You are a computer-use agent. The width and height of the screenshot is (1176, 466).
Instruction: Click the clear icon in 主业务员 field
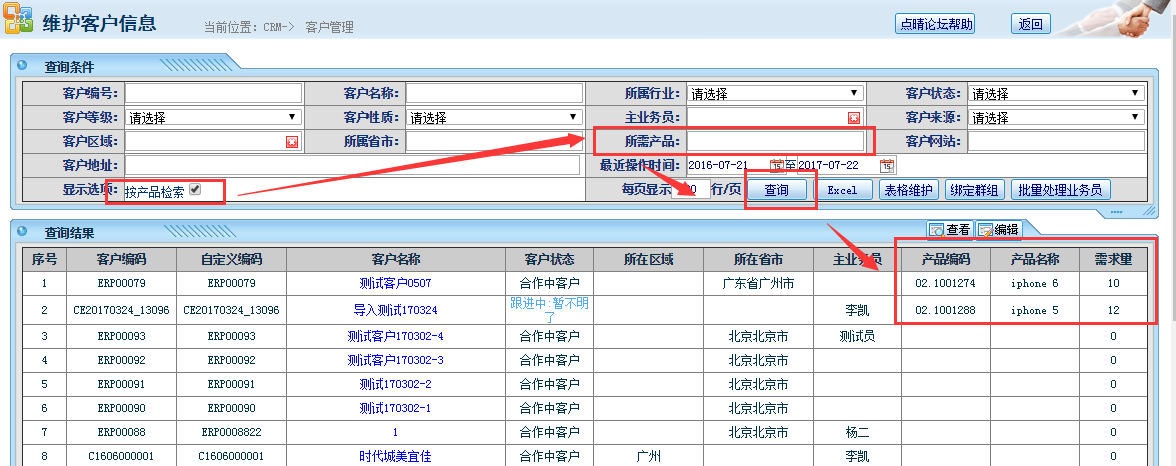coord(854,118)
